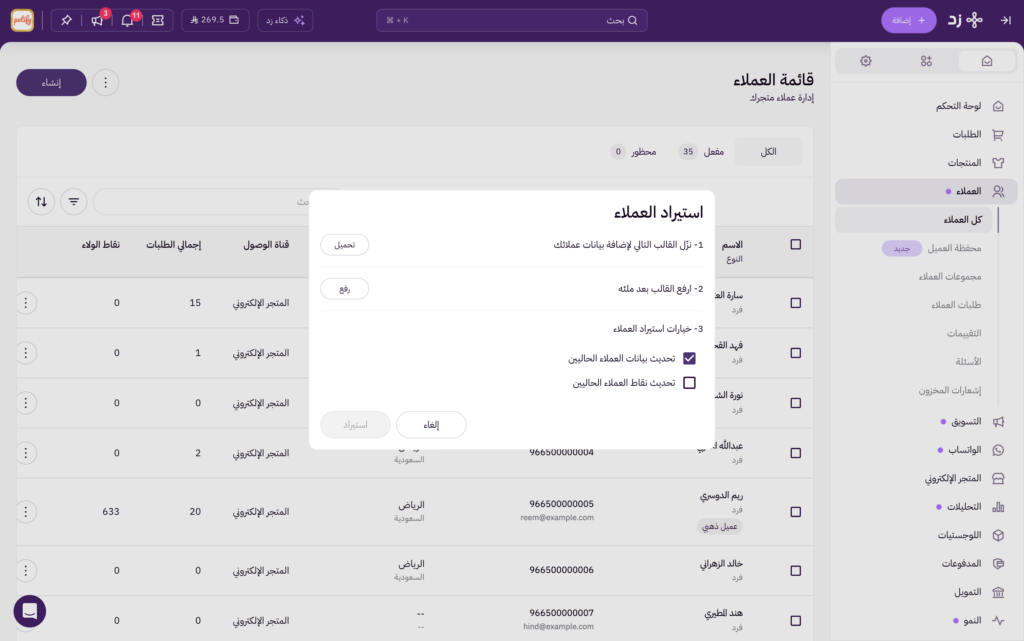Image resolution: width=1024 pixels, height=641 pixels.
Task: Check the عبدالله customer row
Action: pyautogui.click(x=795, y=453)
